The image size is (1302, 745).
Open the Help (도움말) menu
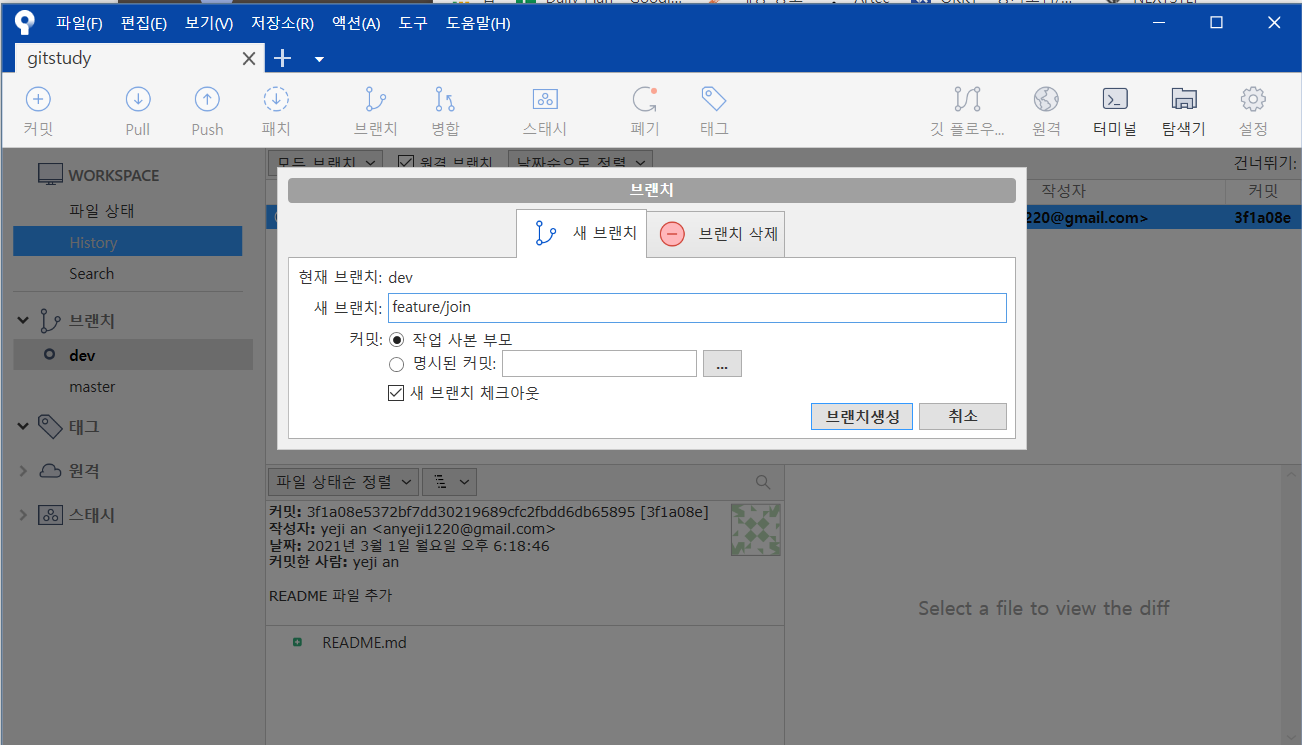click(478, 23)
